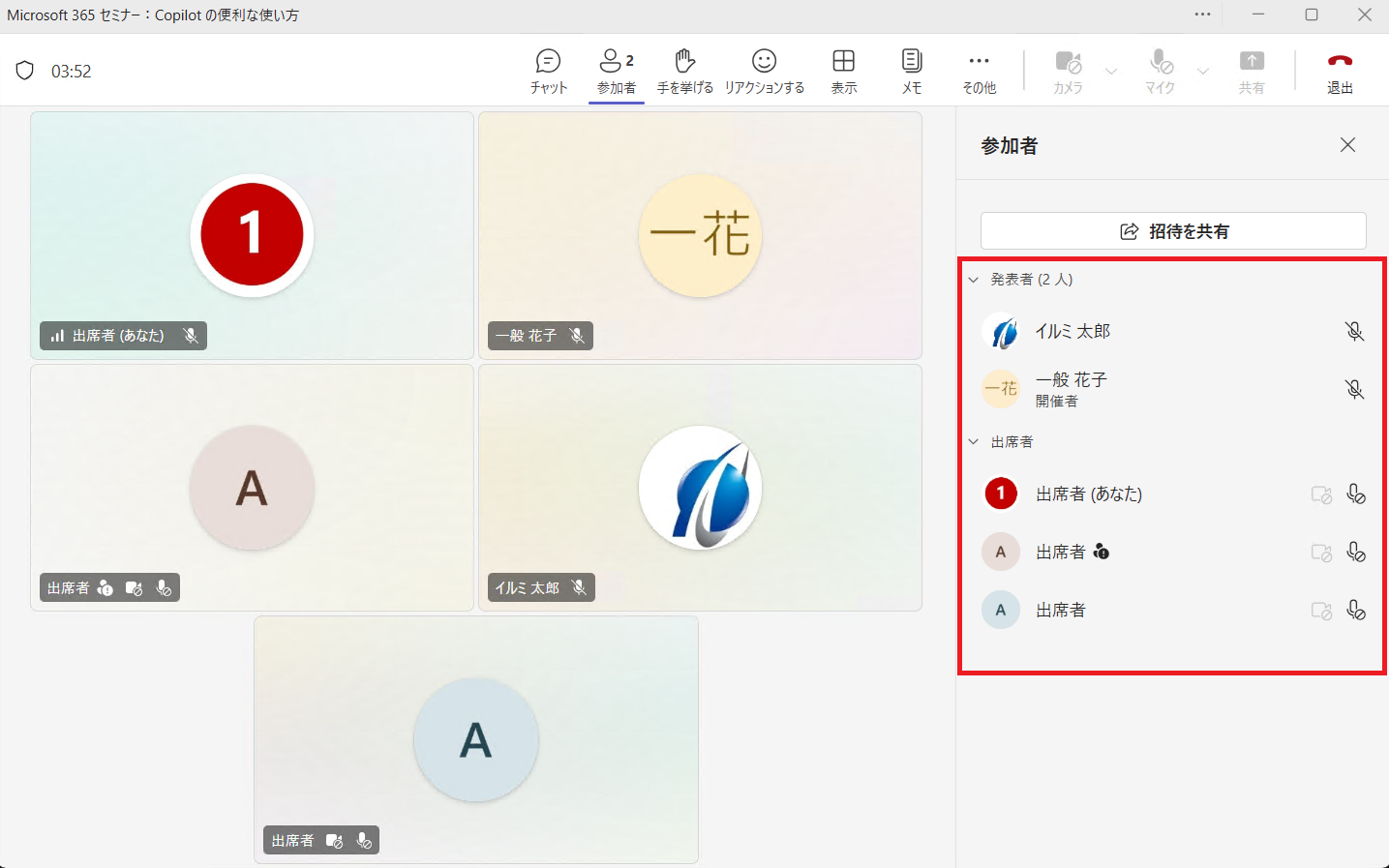
Task: Close the 参加者 side panel
Action: tap(1347, 145)
